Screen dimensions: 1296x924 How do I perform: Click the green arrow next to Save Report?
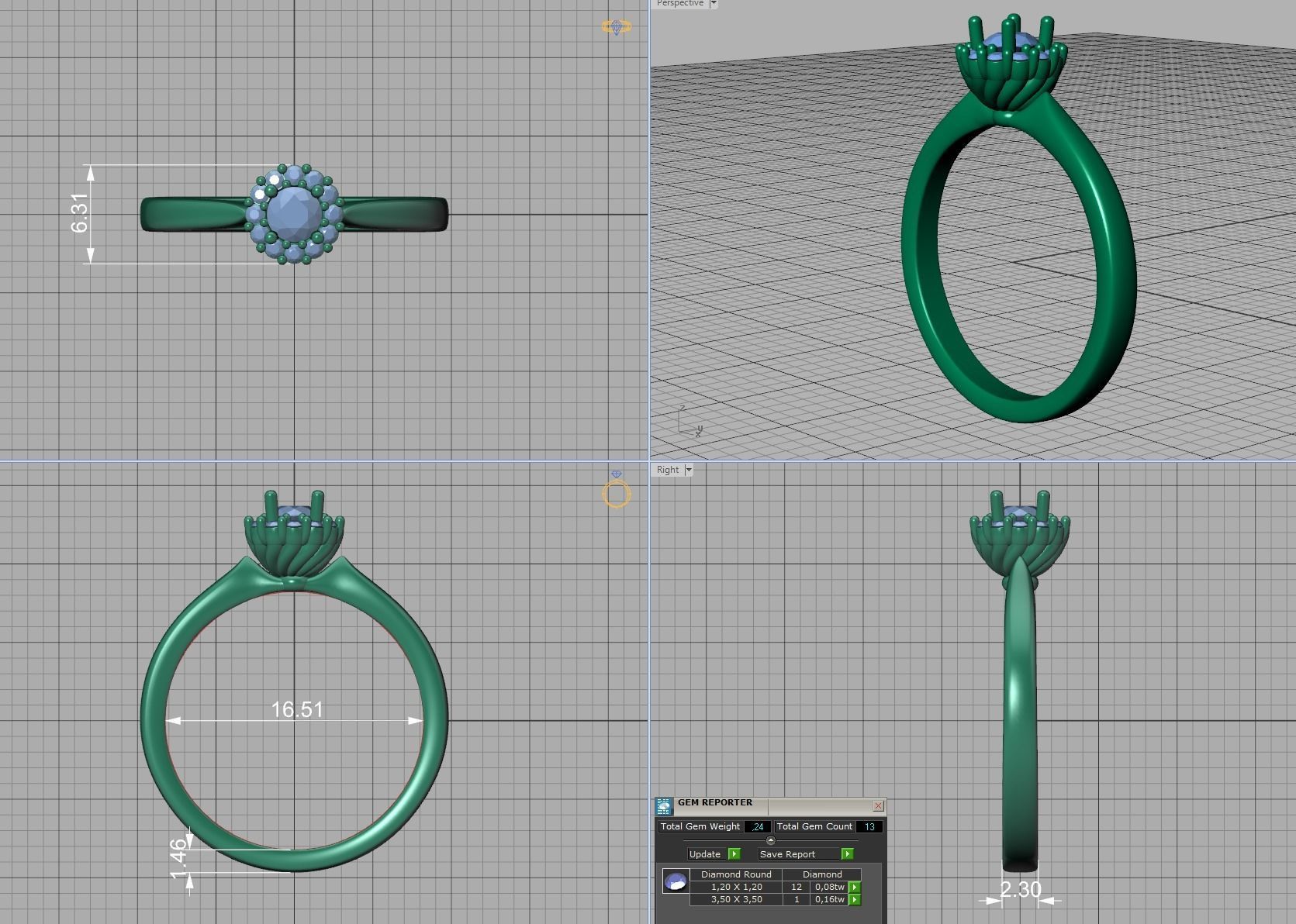tap(847, 854)
